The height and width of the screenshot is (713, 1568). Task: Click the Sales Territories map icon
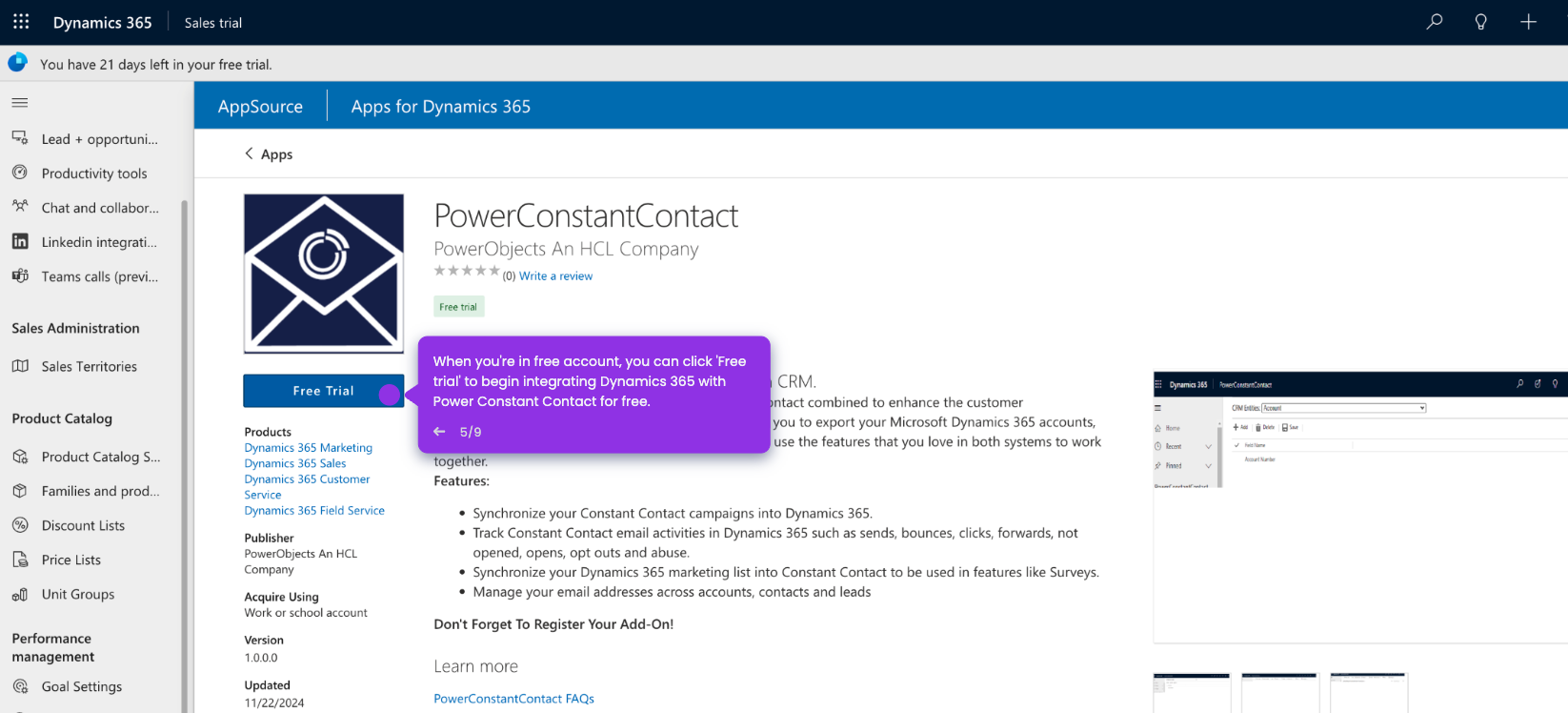click(20, 366)
